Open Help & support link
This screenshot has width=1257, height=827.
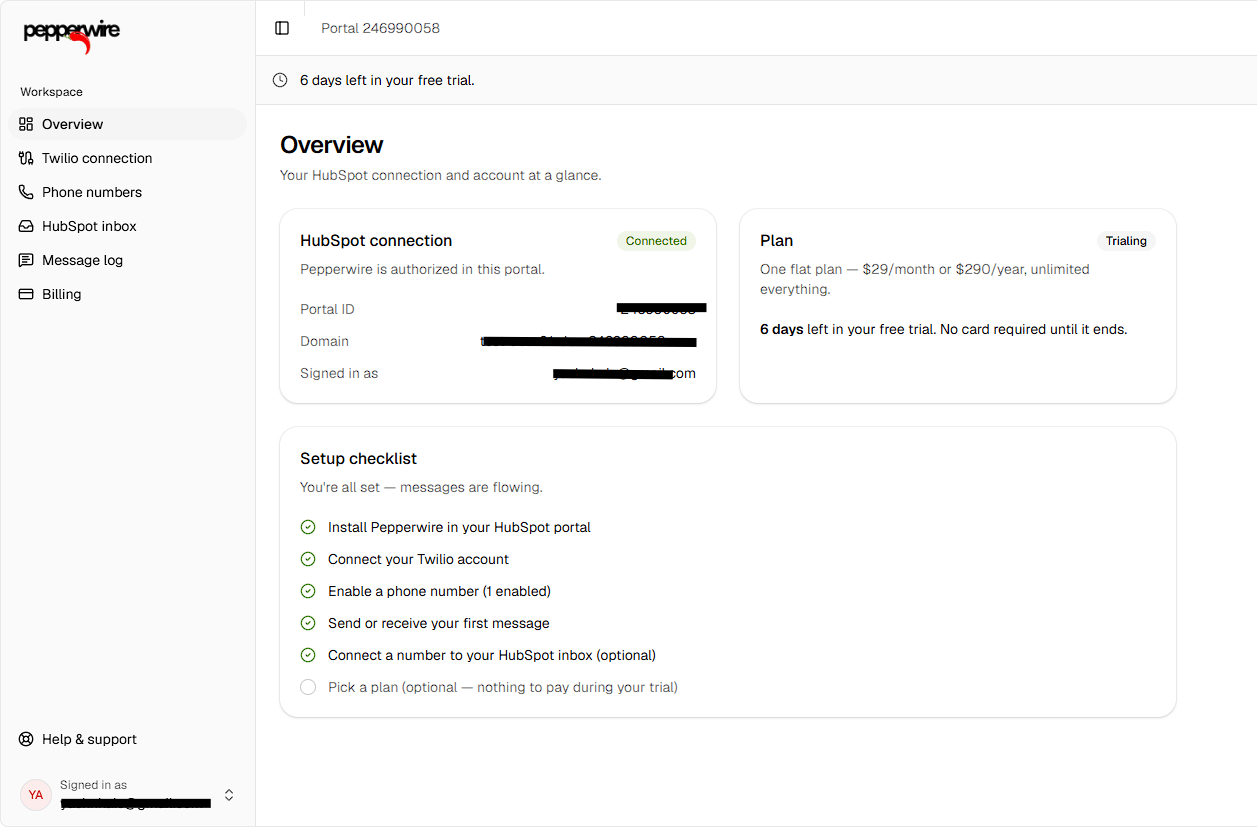tap(127, 739)
